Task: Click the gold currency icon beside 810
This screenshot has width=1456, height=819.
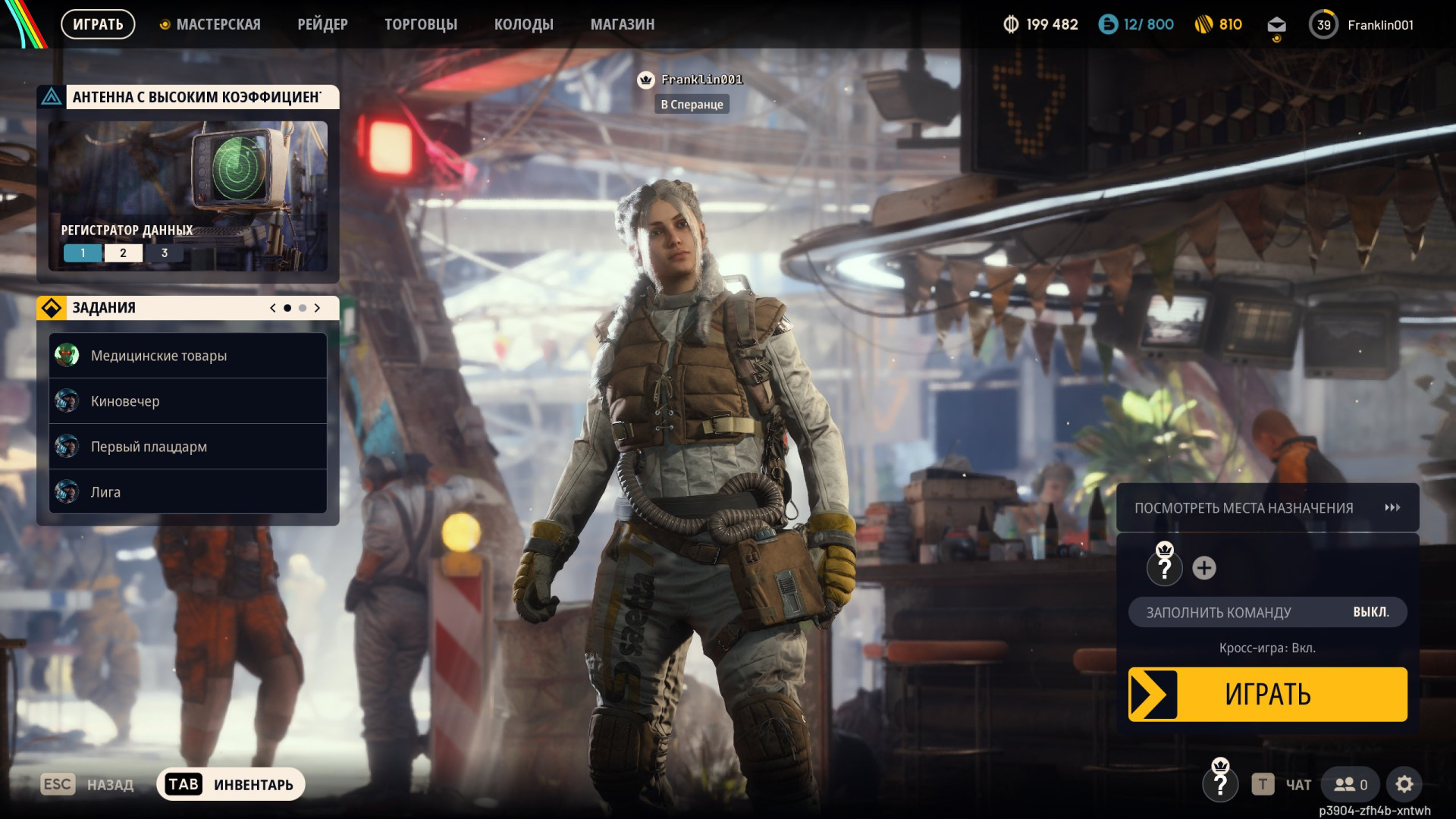Action: (x=1203, y=24)
